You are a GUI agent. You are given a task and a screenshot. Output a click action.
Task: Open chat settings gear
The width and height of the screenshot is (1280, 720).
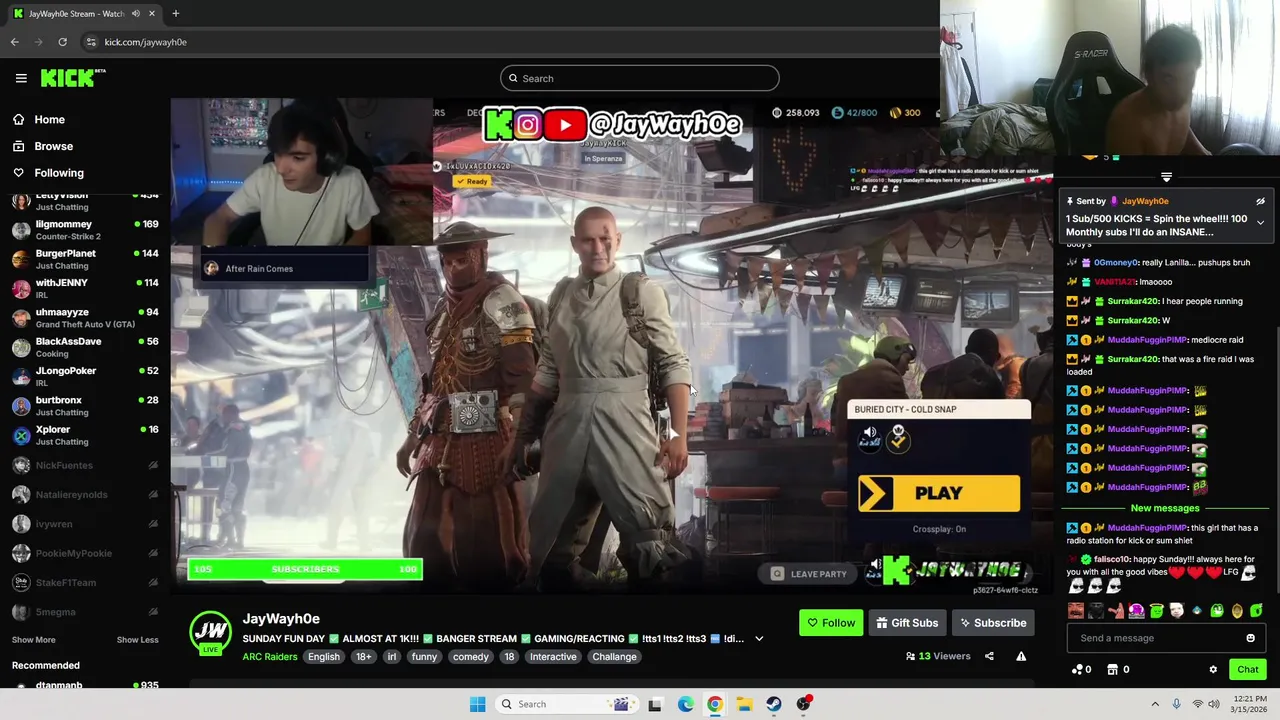1213,670
